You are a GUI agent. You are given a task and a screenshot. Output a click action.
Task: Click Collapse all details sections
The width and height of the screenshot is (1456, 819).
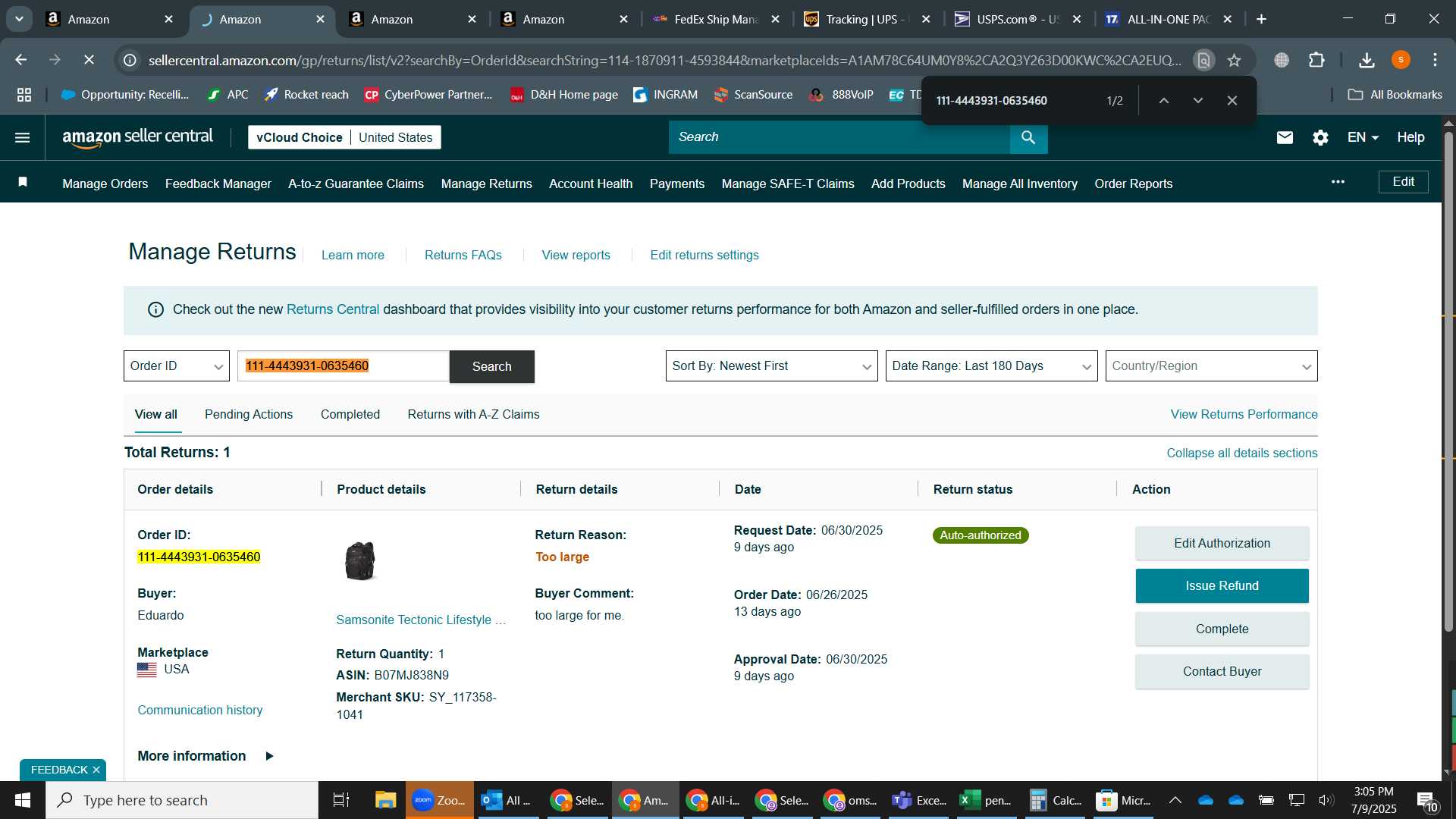coord(1241,453)
